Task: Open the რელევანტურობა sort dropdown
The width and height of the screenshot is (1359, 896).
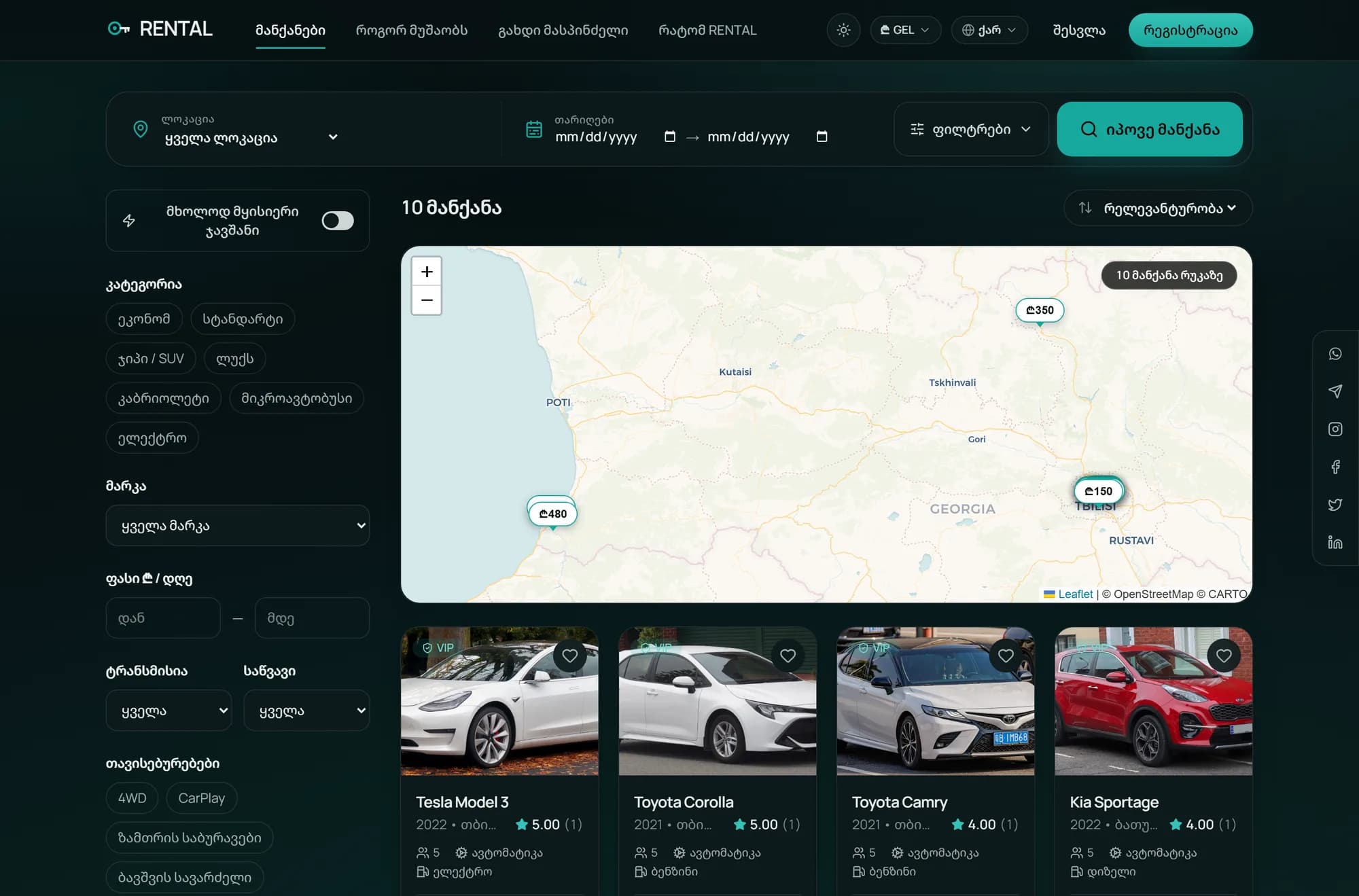Action: point(1158,208)
